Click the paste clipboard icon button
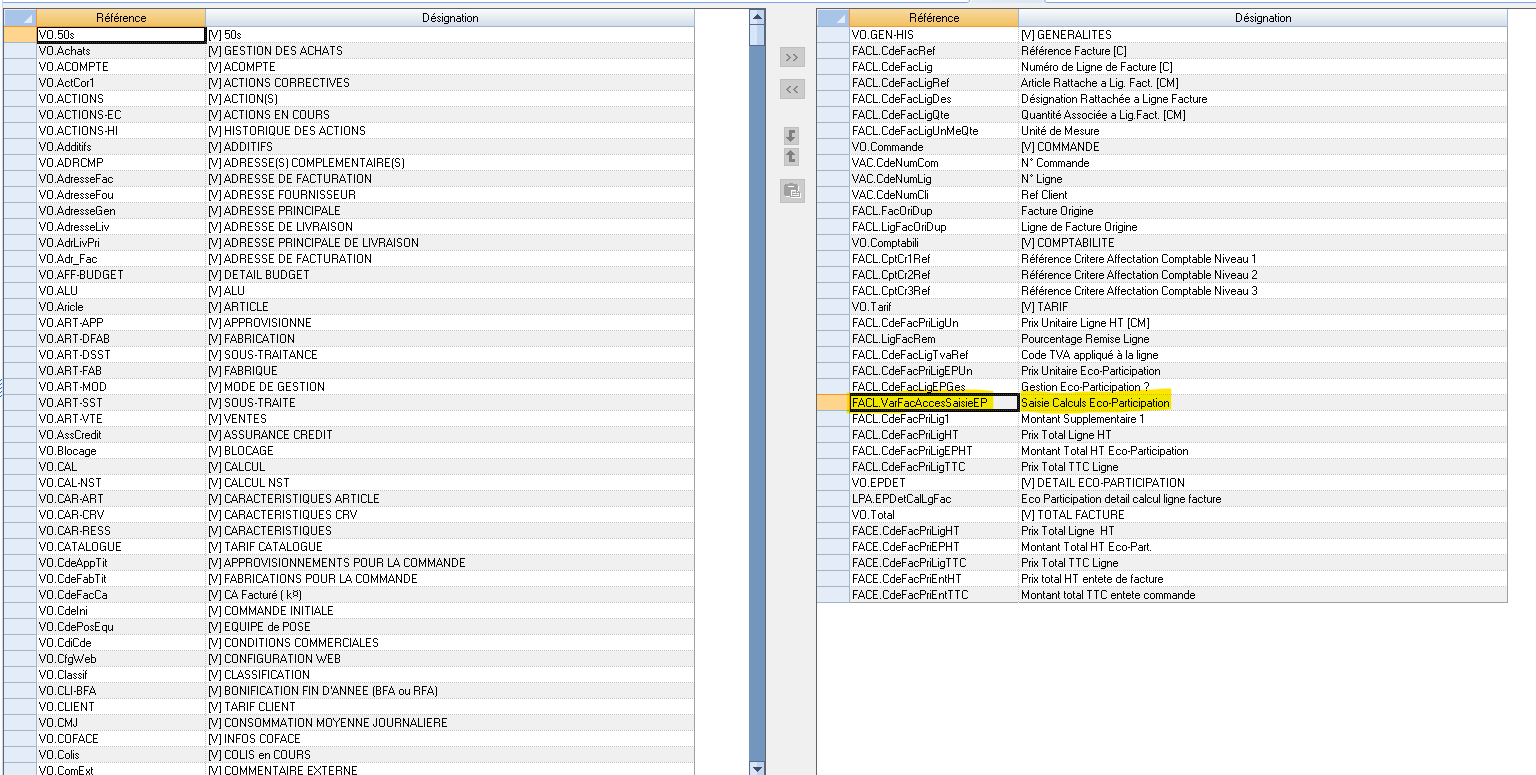 point(791,191)
